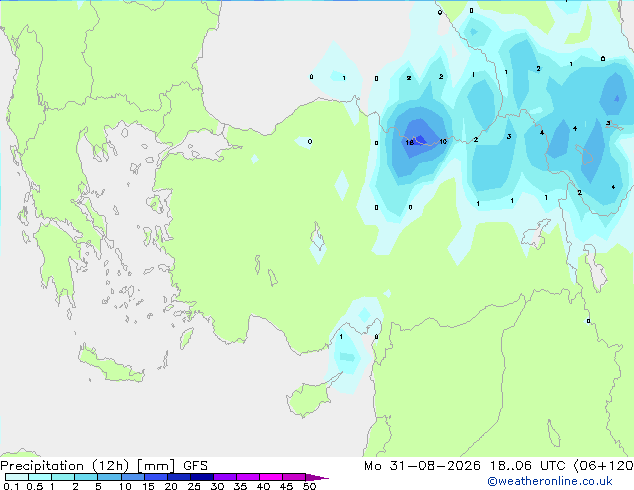The height and width of the screenshot is (490, 634).
Task: Click the '30' legend scale label
Action: [x=217, y=486]
